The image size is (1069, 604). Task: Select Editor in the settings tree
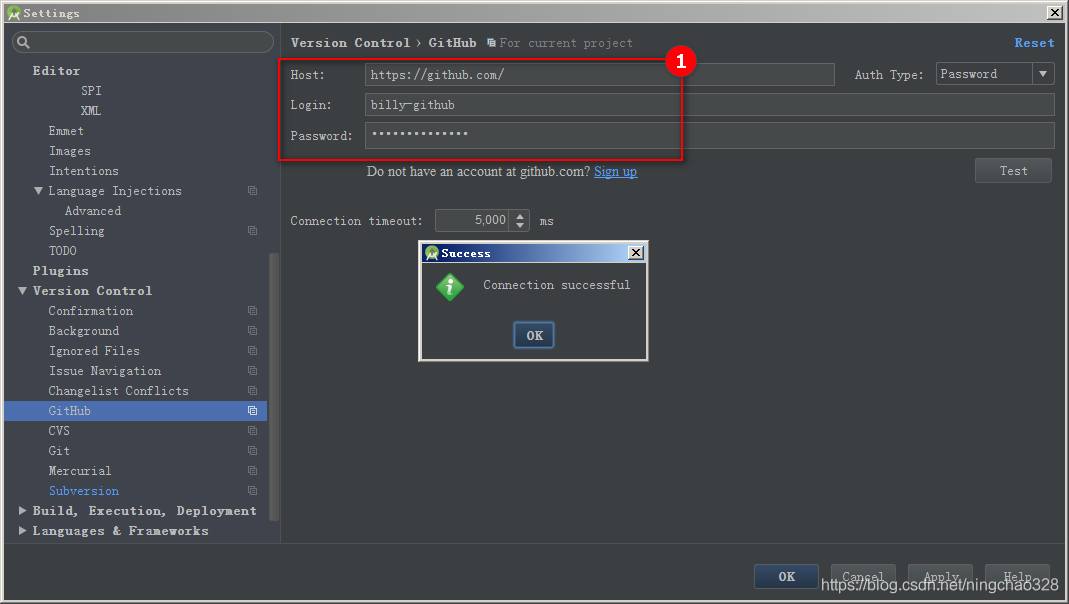tap(56, 71)
